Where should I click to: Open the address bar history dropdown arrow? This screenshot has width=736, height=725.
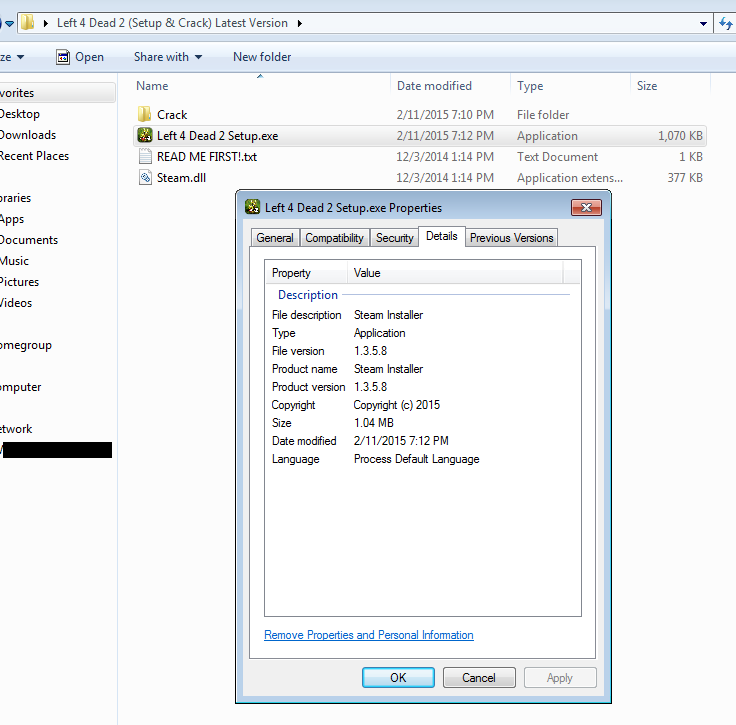point(701,22)
